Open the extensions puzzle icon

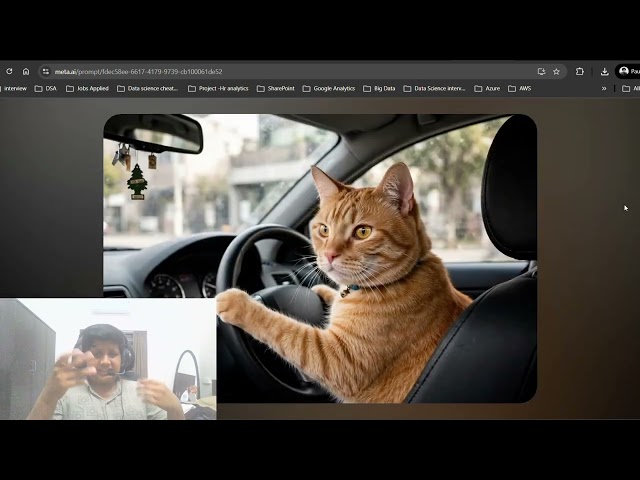tap(580, 71)
